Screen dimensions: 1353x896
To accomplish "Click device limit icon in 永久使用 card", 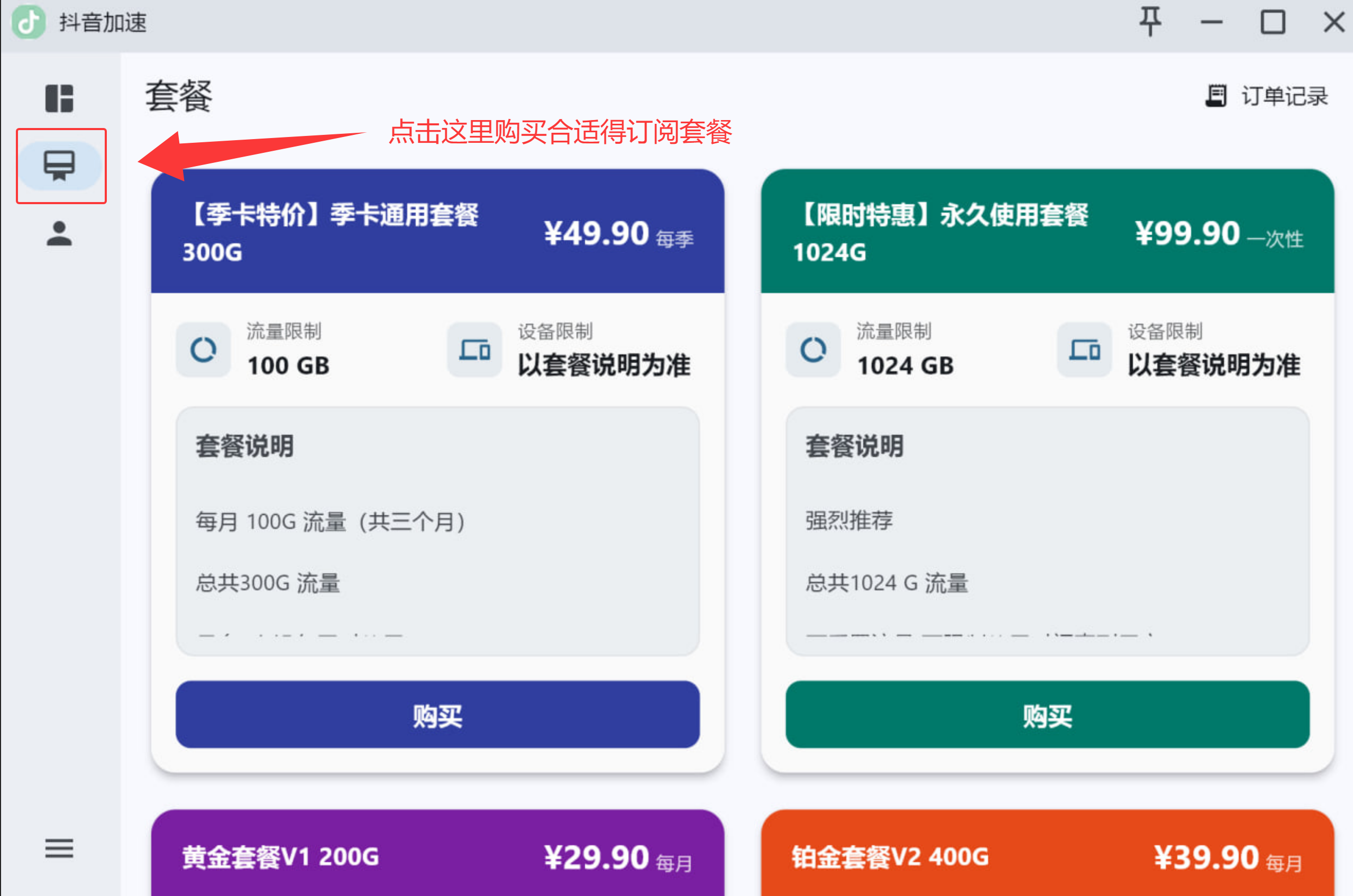I will click(x=1084, y=349).
